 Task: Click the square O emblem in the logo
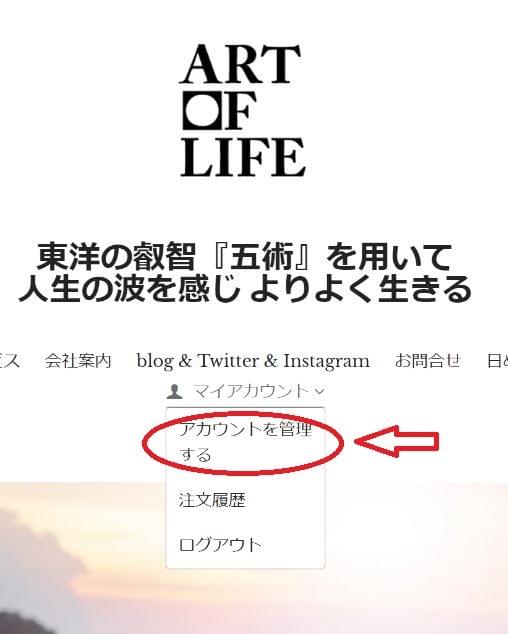click(x=202, y=111)
